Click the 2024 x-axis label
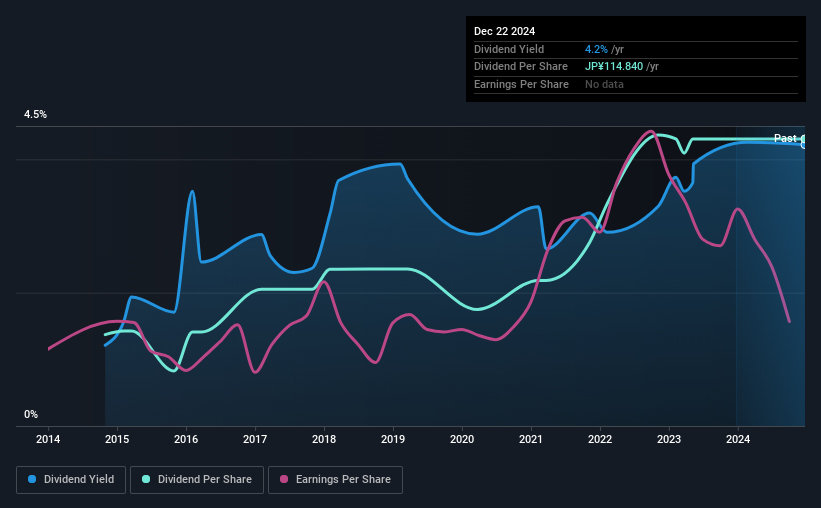This screenshot has width=821, height=508. [738, 439]
